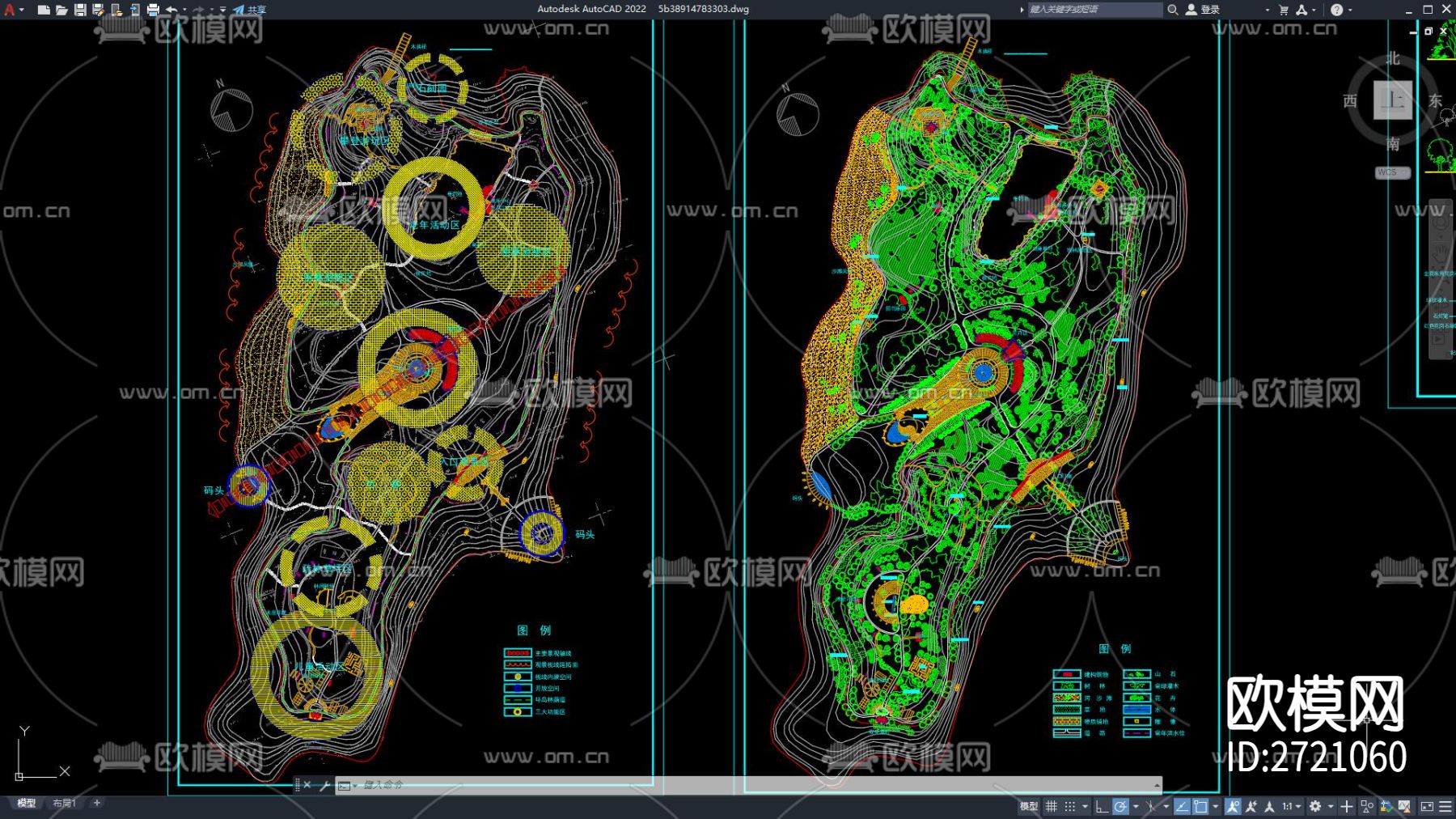Toggle automatic annotation scale icon
Image resolution: width=1456 pixels, height=819 pixels.
[1251, 807]
